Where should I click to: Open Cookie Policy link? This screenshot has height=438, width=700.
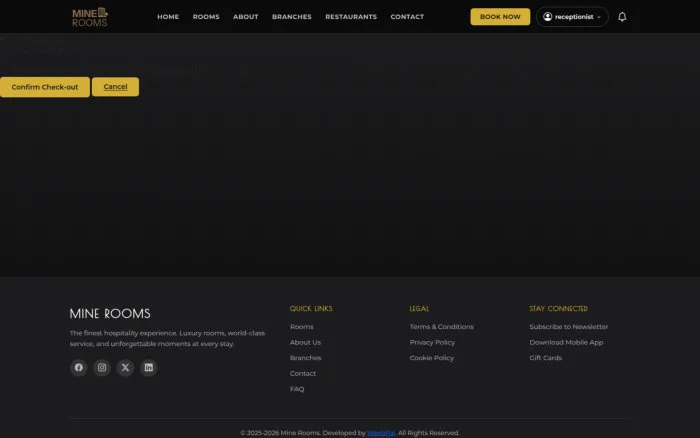pyautogui.click(x=432, y=358)
